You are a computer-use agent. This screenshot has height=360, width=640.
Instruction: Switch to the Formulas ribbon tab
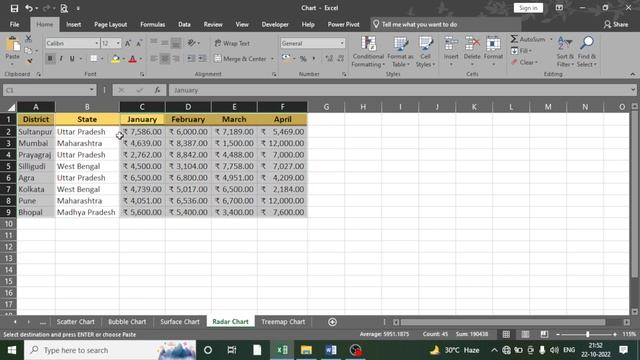coord(152,24)
